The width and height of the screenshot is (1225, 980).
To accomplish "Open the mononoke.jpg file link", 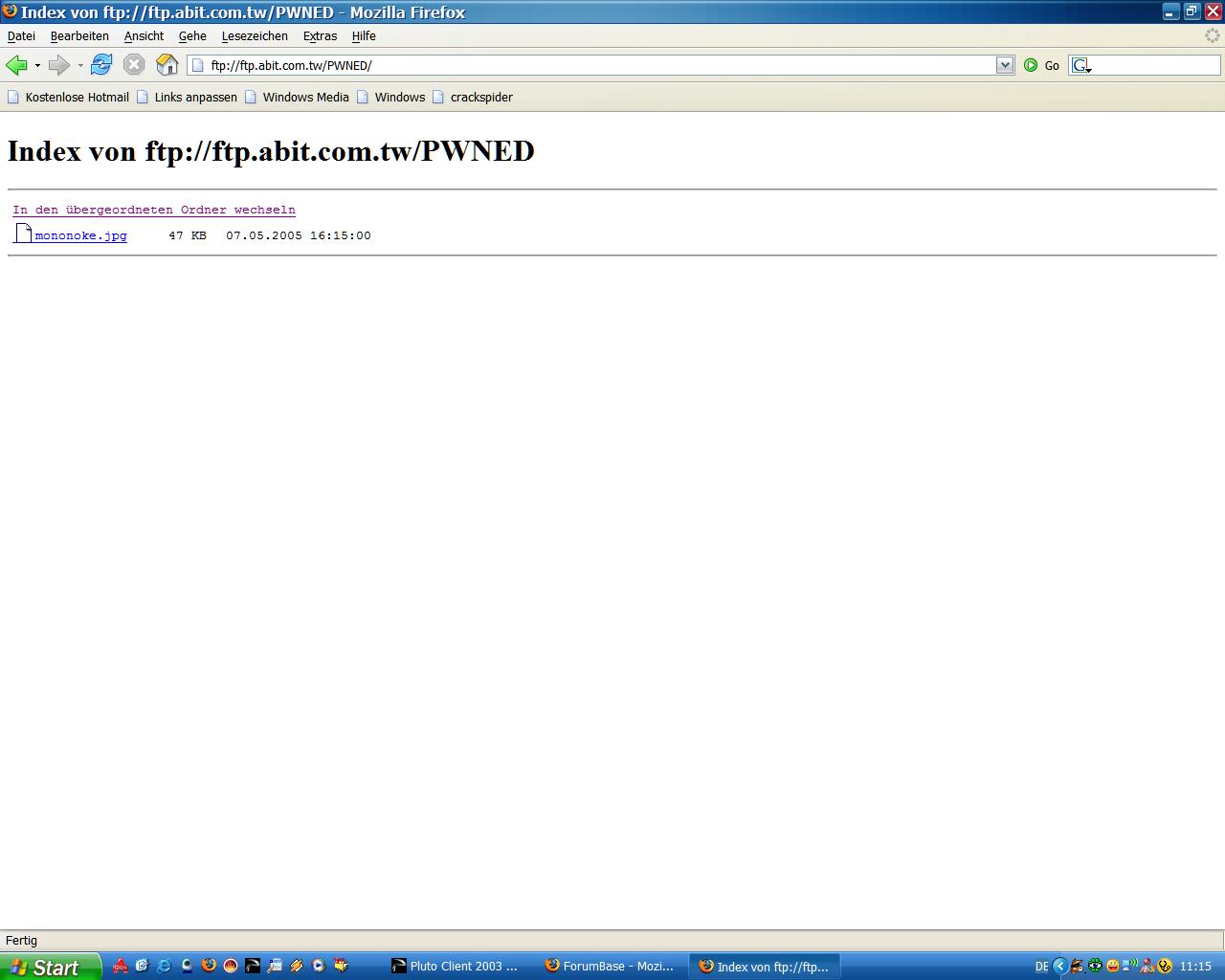I will click(x=80, y=235).
